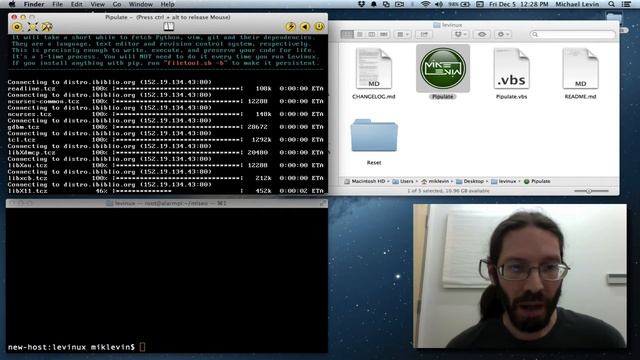This screenshot has height=360, width=640.
Task: Open the Finder action gear dropdown
Action: [x=503, y=34]
